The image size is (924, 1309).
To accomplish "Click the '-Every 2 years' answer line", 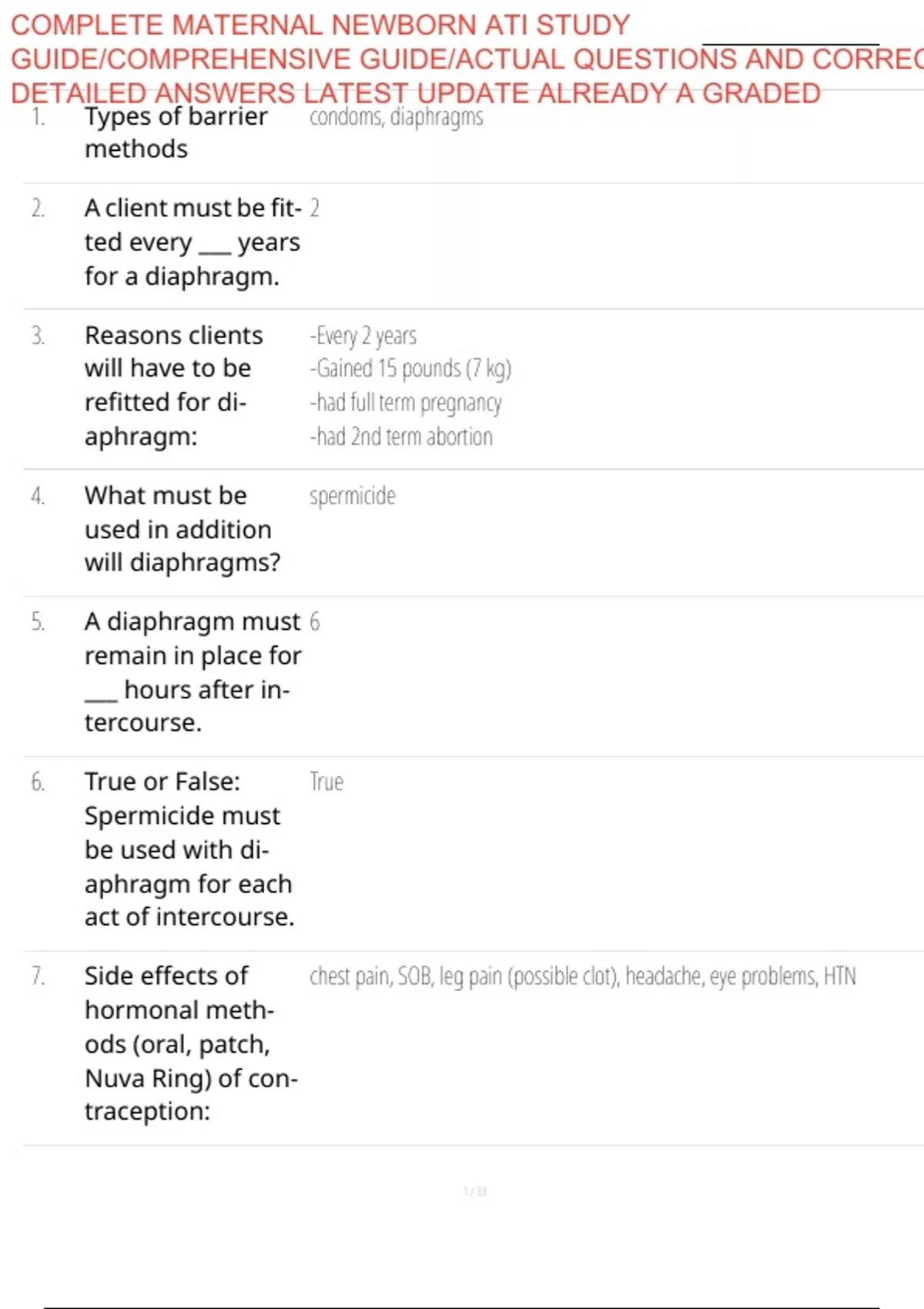I will pyautogui.click(x=363, y=336).
